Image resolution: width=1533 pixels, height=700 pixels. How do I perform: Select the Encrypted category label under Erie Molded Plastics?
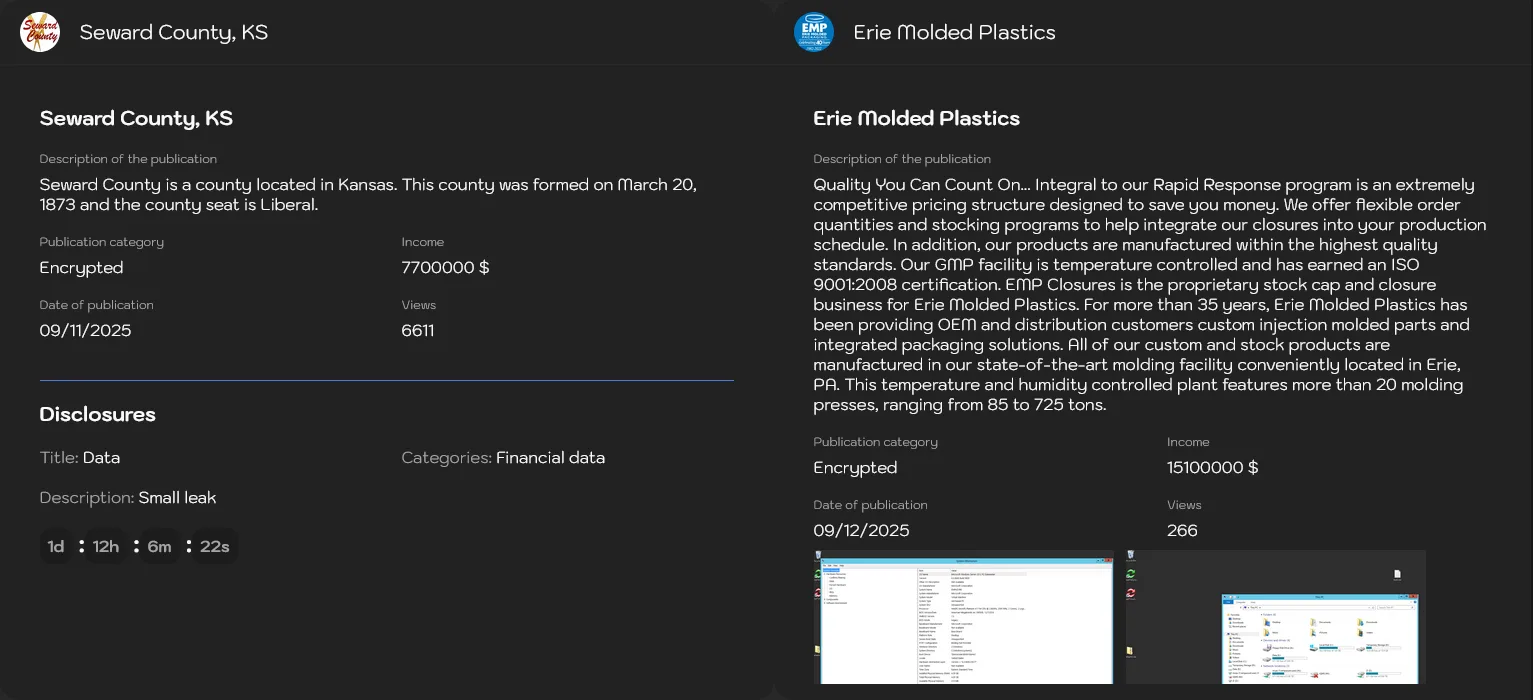pyautogui.click(x=855, y=467)
